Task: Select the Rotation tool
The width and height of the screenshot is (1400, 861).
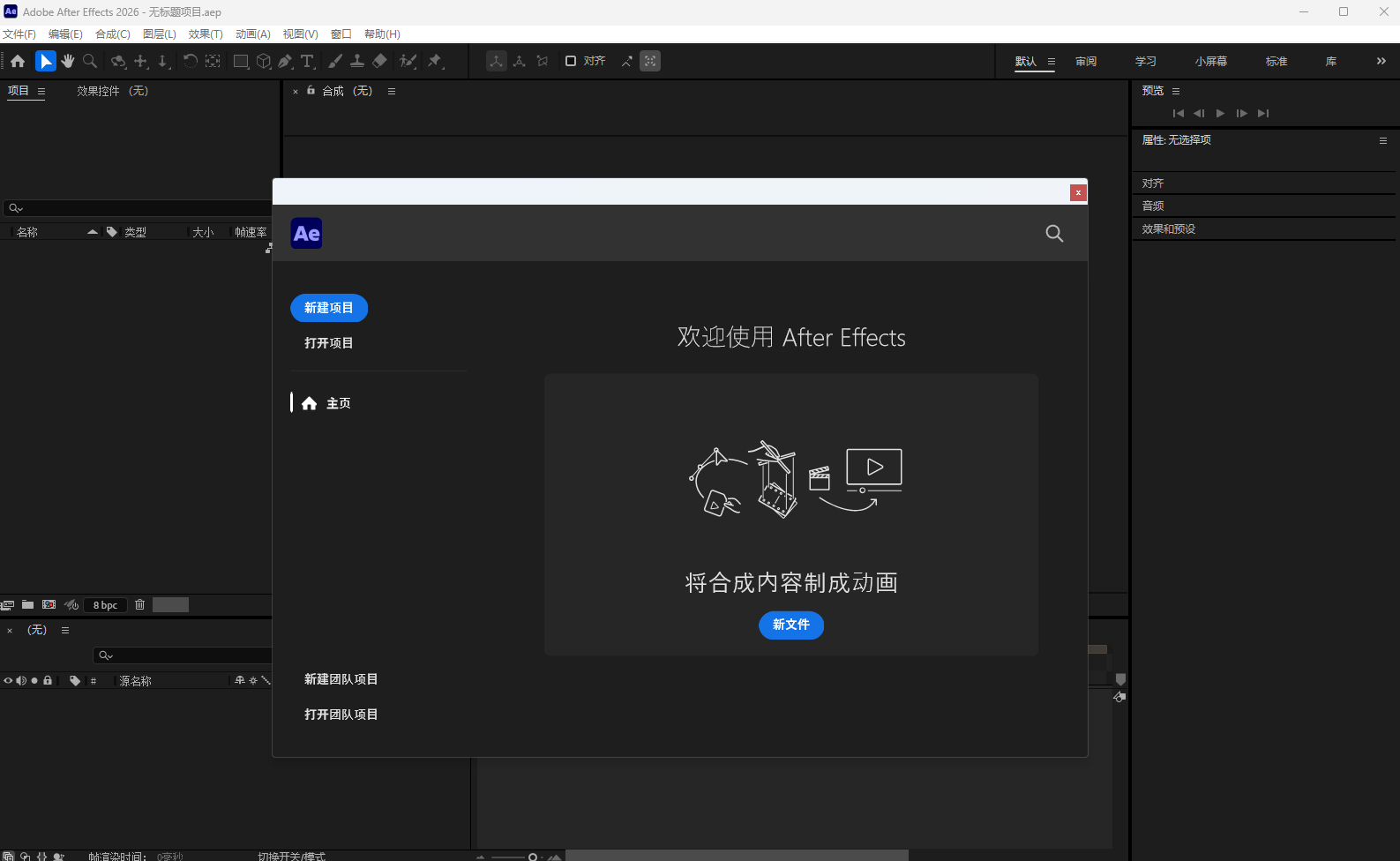Action: pos(190,61)
